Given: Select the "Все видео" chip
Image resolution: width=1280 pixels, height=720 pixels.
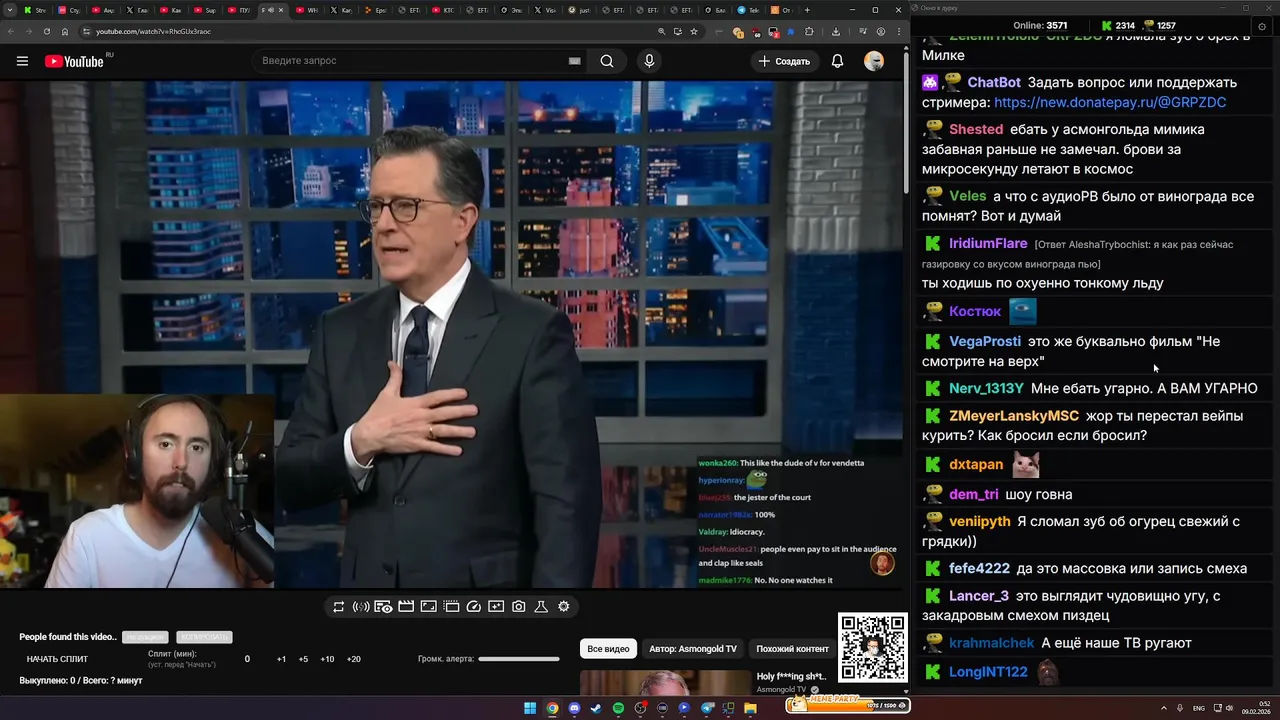Looking at the screenshot, I should point(608,649).
